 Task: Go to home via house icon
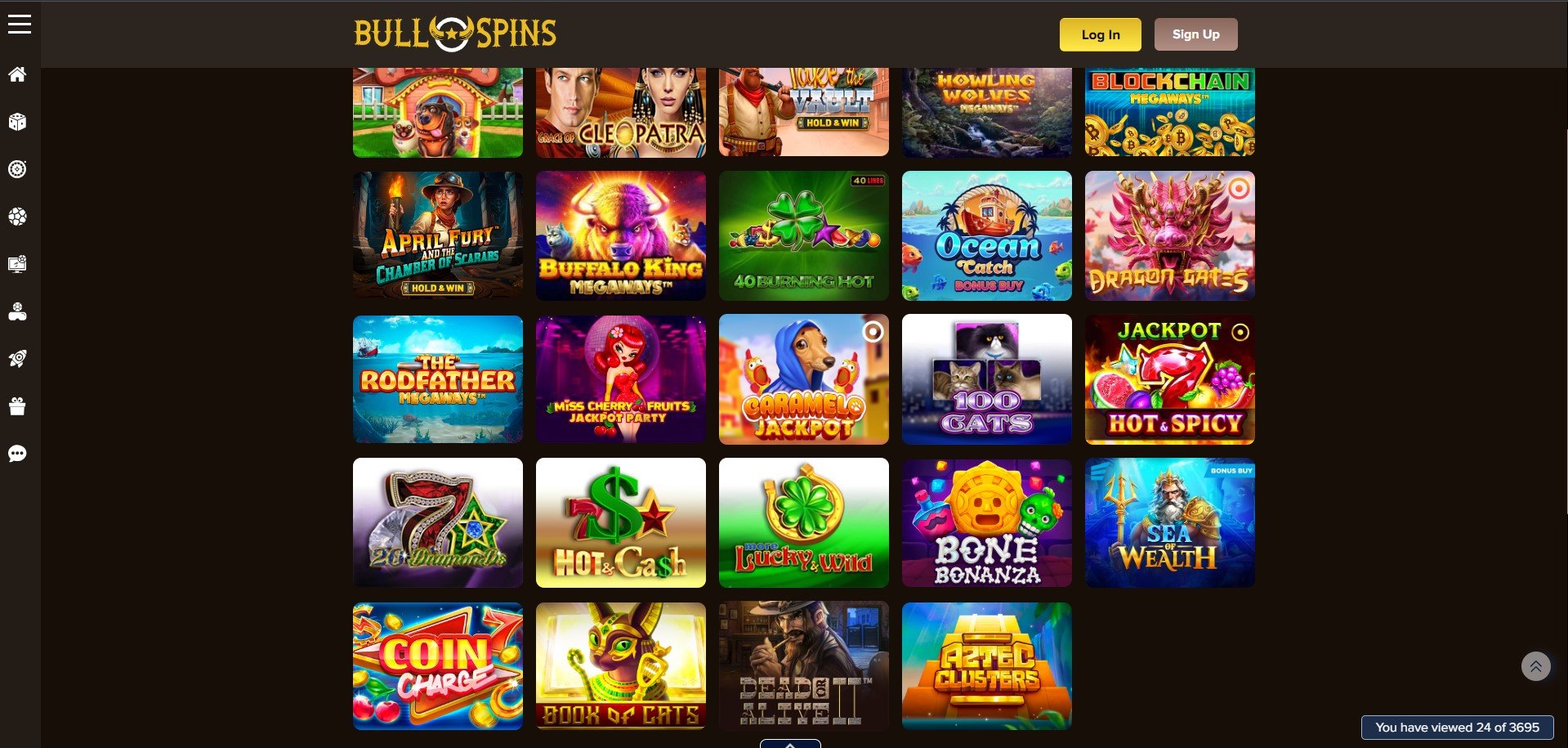click(x=17, y=74)
